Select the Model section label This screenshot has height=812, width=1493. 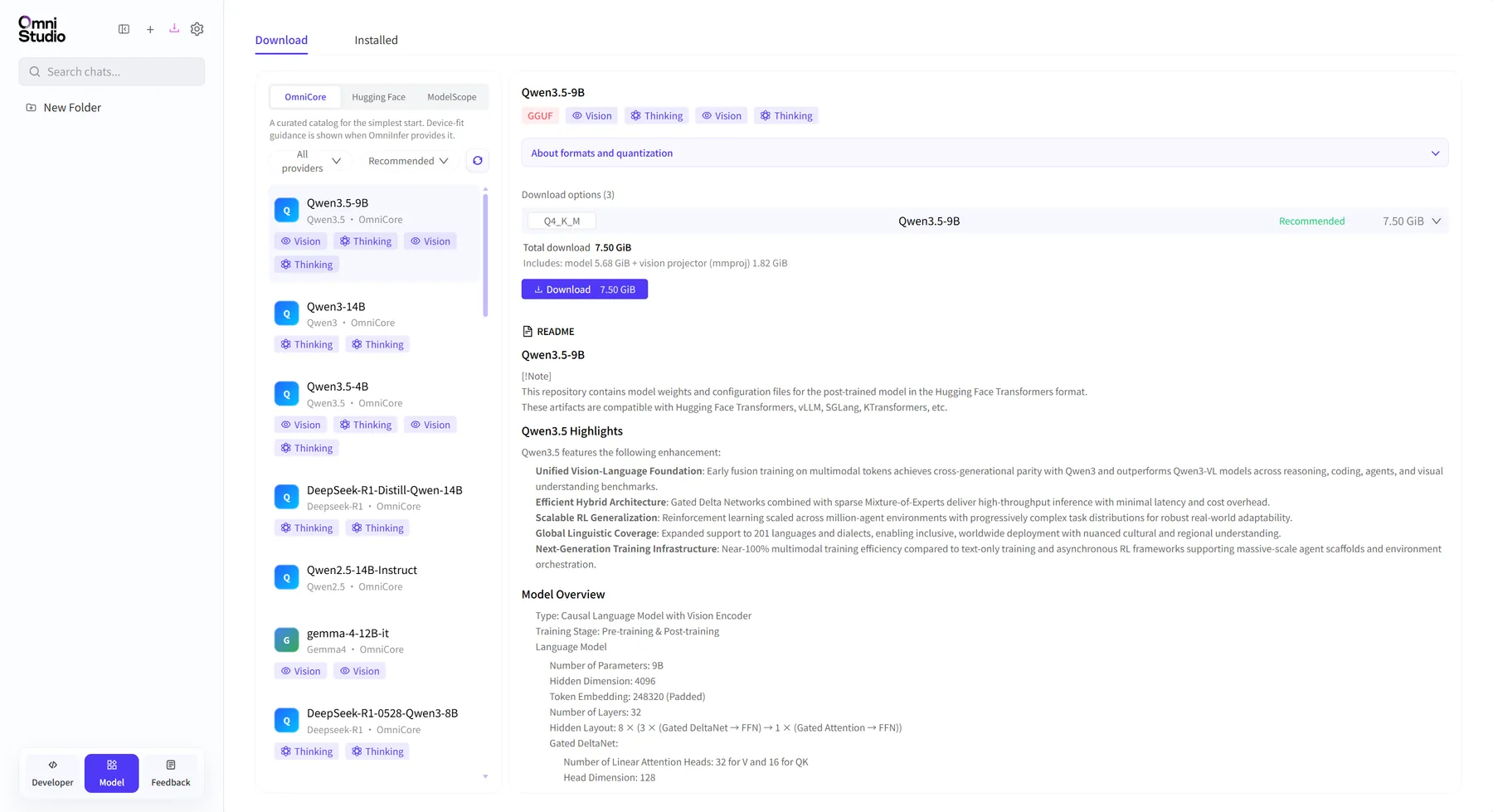pos(112,783)
